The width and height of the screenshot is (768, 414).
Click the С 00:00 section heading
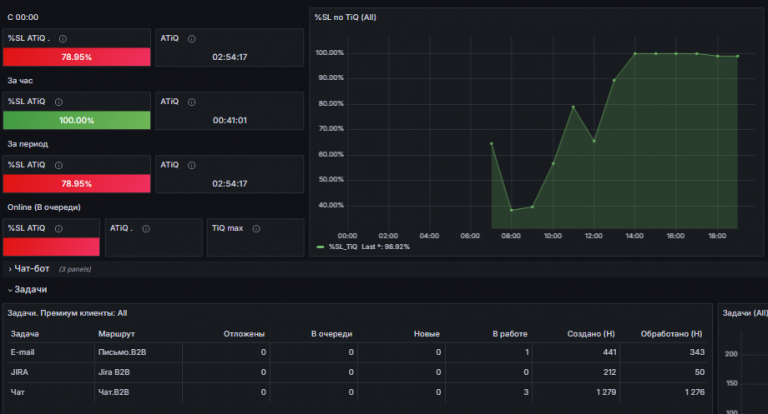(x=23, y=17)
